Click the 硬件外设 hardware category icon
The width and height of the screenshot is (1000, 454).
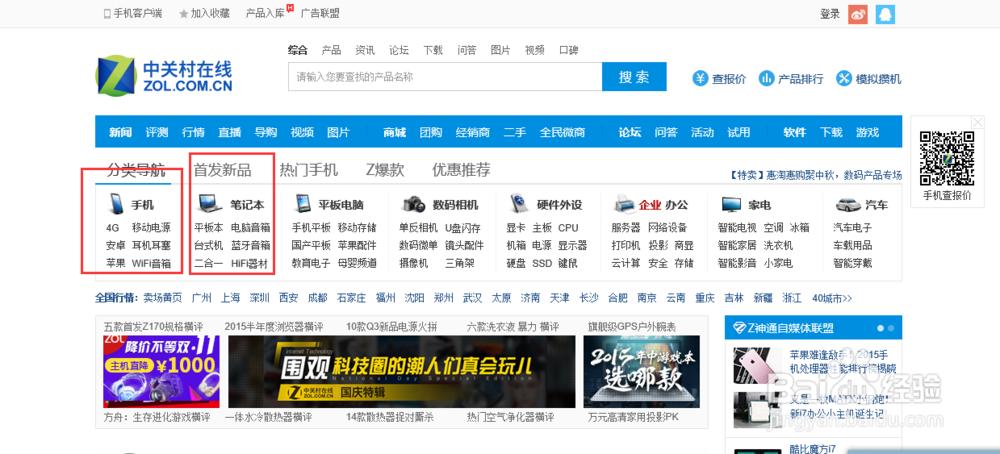518,203
